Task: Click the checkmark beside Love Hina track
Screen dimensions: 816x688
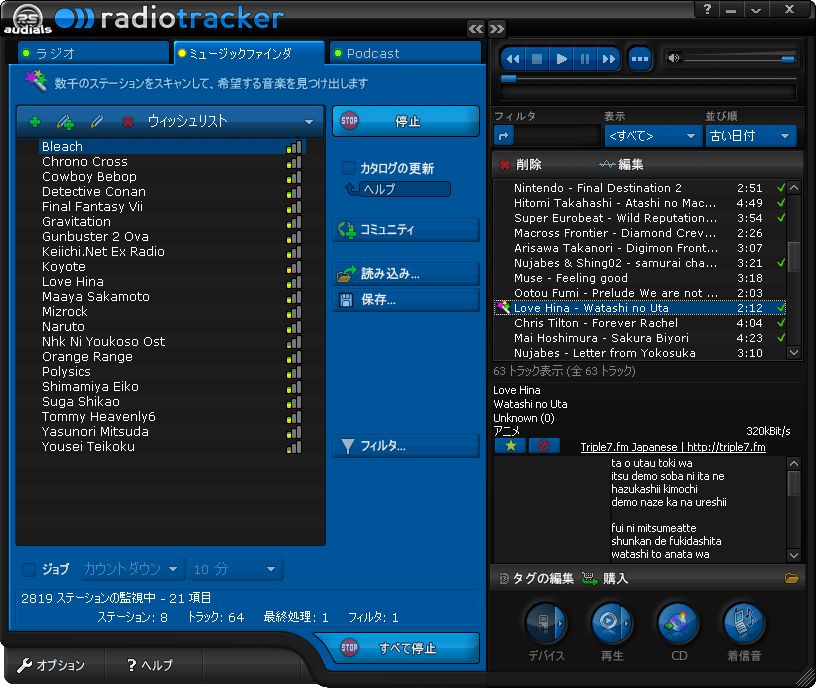Action: pos(781,308)
